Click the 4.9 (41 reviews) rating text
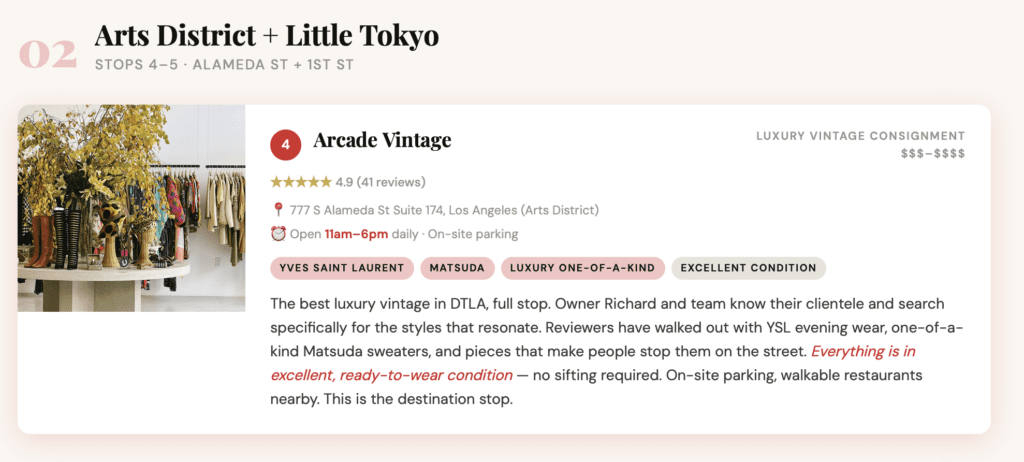The height and width of the screenshot is (462, 1024). [380, 182]
